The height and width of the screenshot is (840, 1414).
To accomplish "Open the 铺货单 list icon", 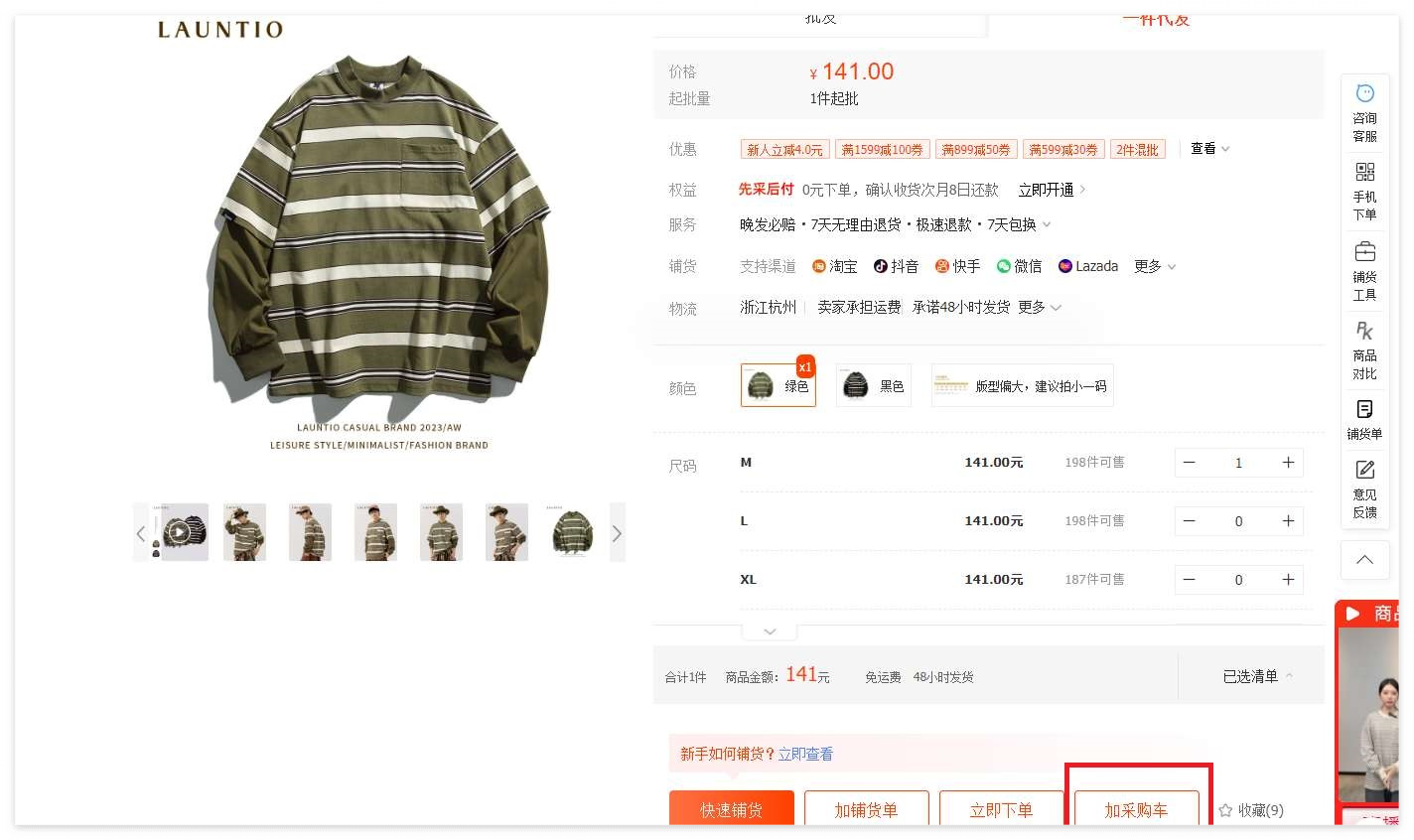I will (x=1364, y=419).
